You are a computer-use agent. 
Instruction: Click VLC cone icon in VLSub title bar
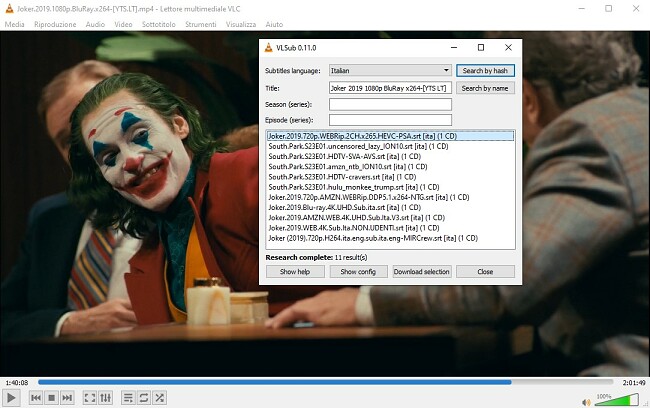[269, 48]
